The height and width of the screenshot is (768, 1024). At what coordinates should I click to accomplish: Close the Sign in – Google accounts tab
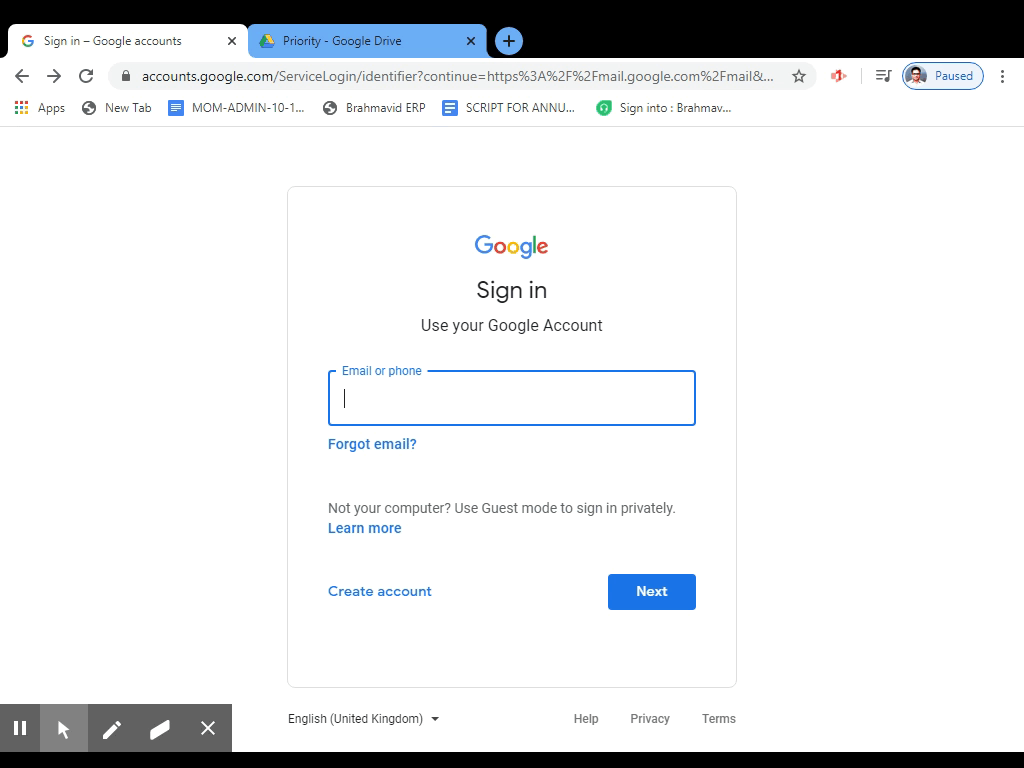point(232,41)
